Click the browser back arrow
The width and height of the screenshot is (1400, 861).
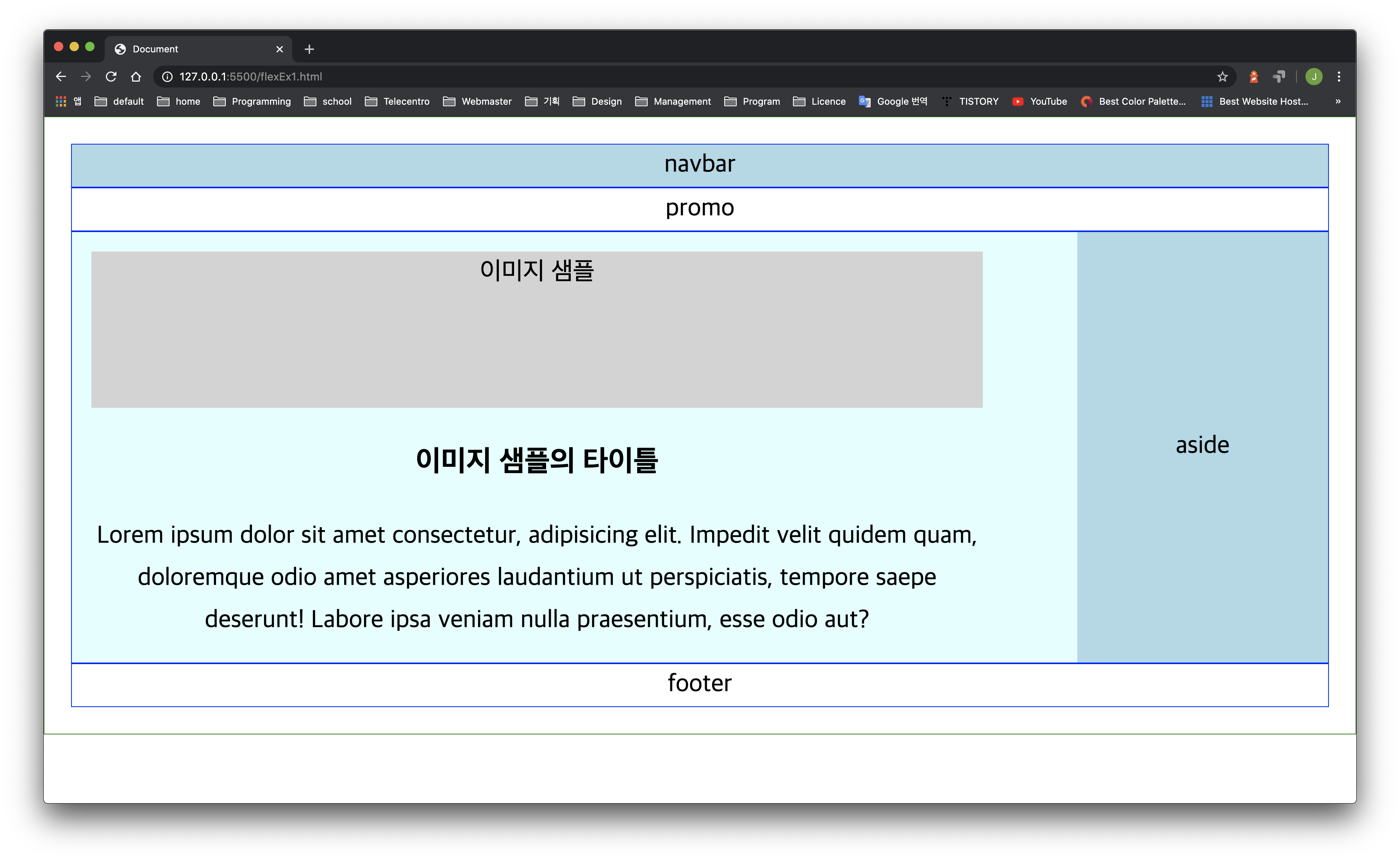click(x=61, y=76)
